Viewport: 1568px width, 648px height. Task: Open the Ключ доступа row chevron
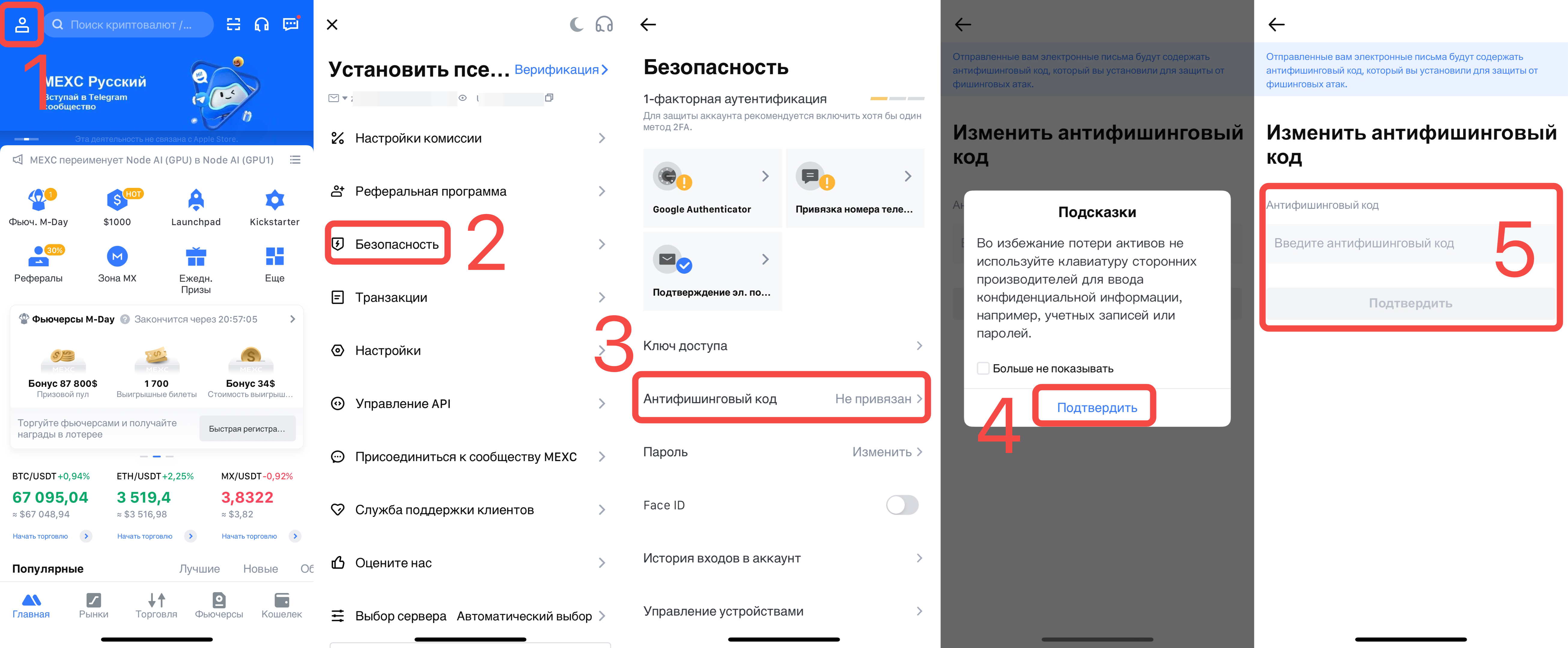pos(919,346)
